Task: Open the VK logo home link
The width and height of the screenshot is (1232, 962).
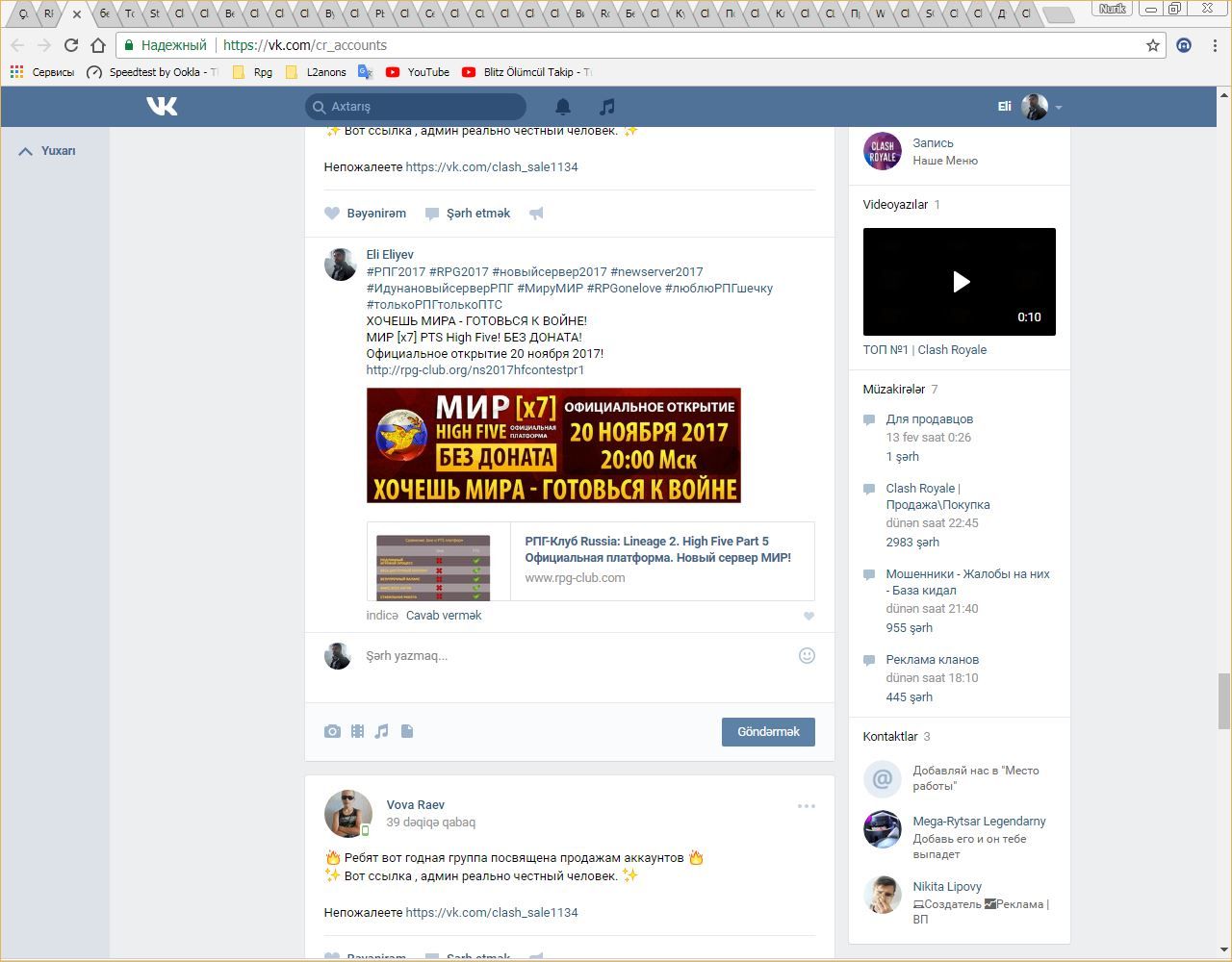Action: (x=162, y=106)
